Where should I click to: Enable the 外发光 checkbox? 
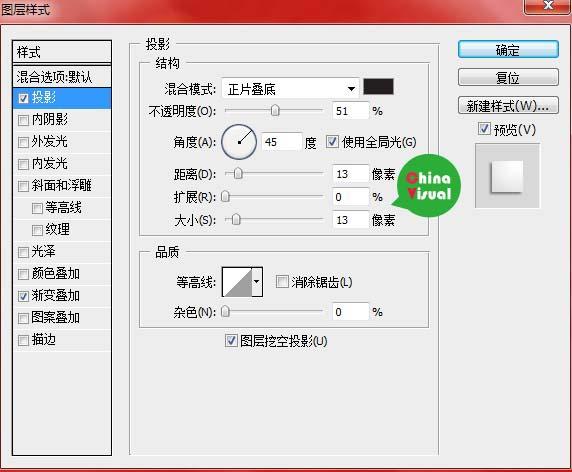[23, 142]
